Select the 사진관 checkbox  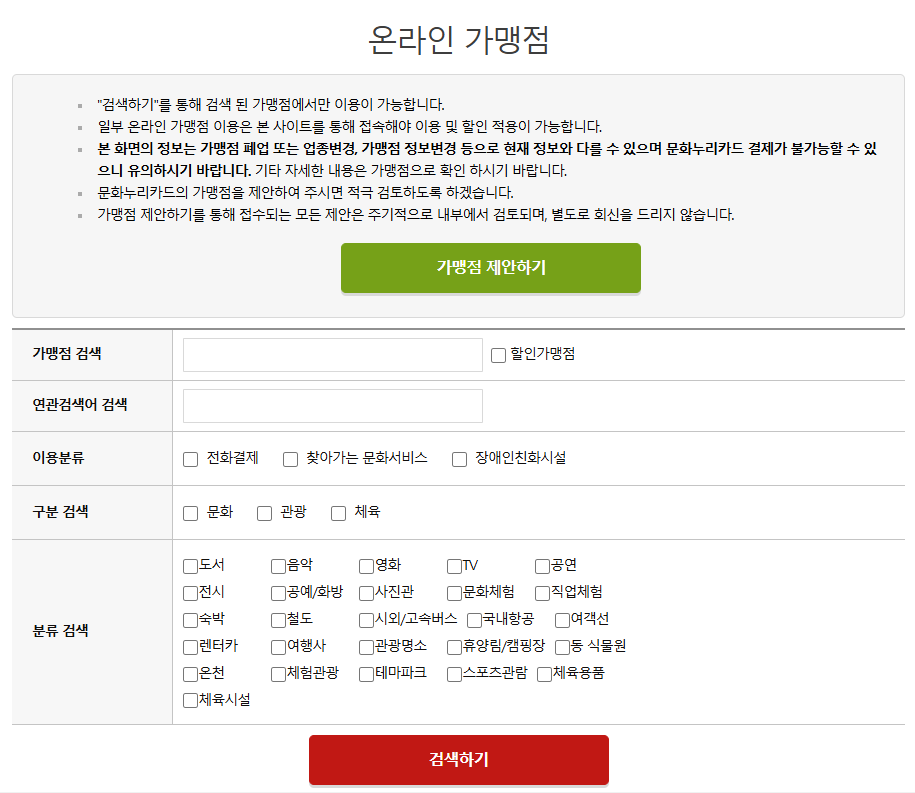point(364,593)
